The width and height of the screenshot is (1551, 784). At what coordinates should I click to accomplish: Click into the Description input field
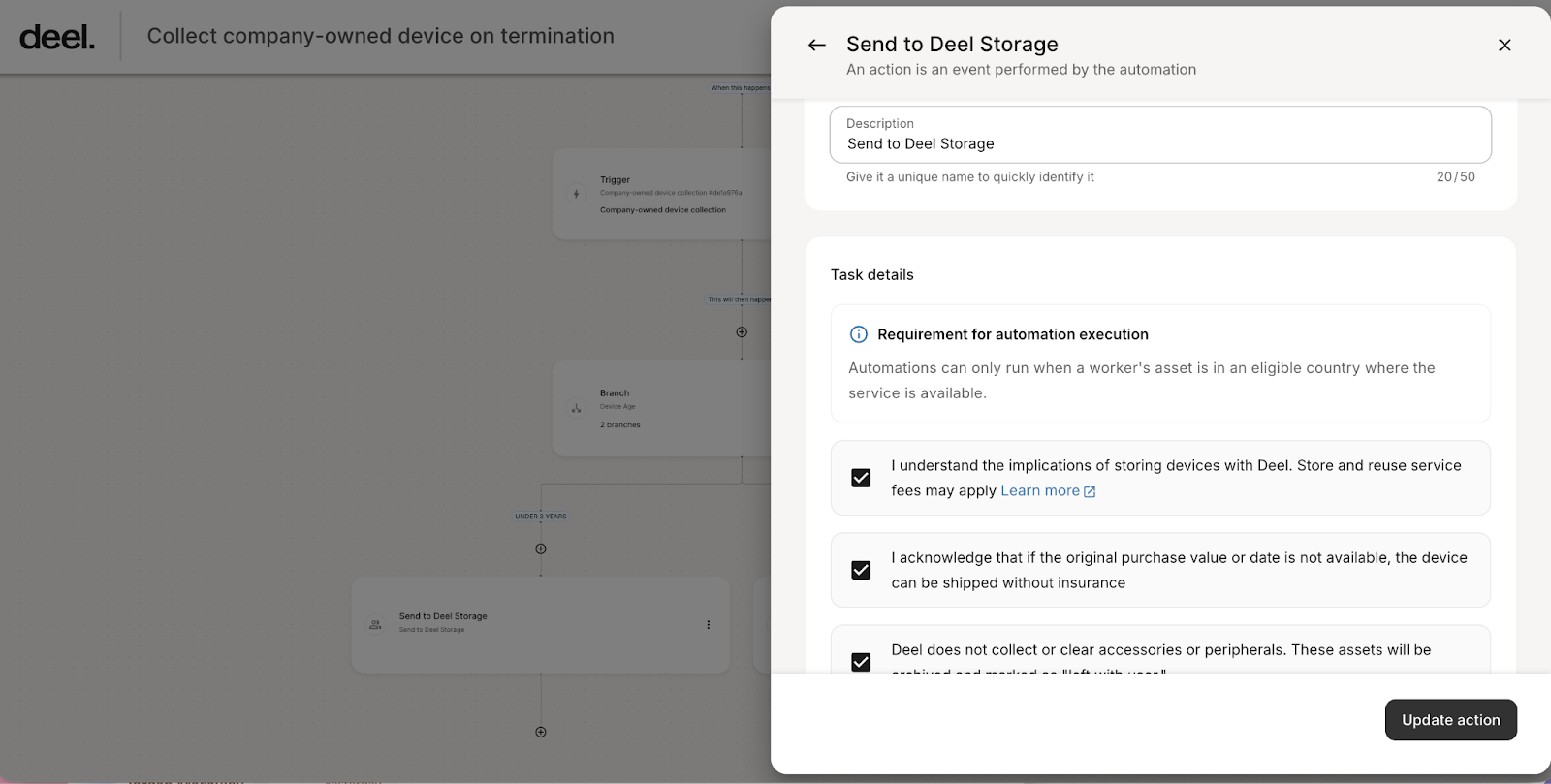(x=1159, y=143)
